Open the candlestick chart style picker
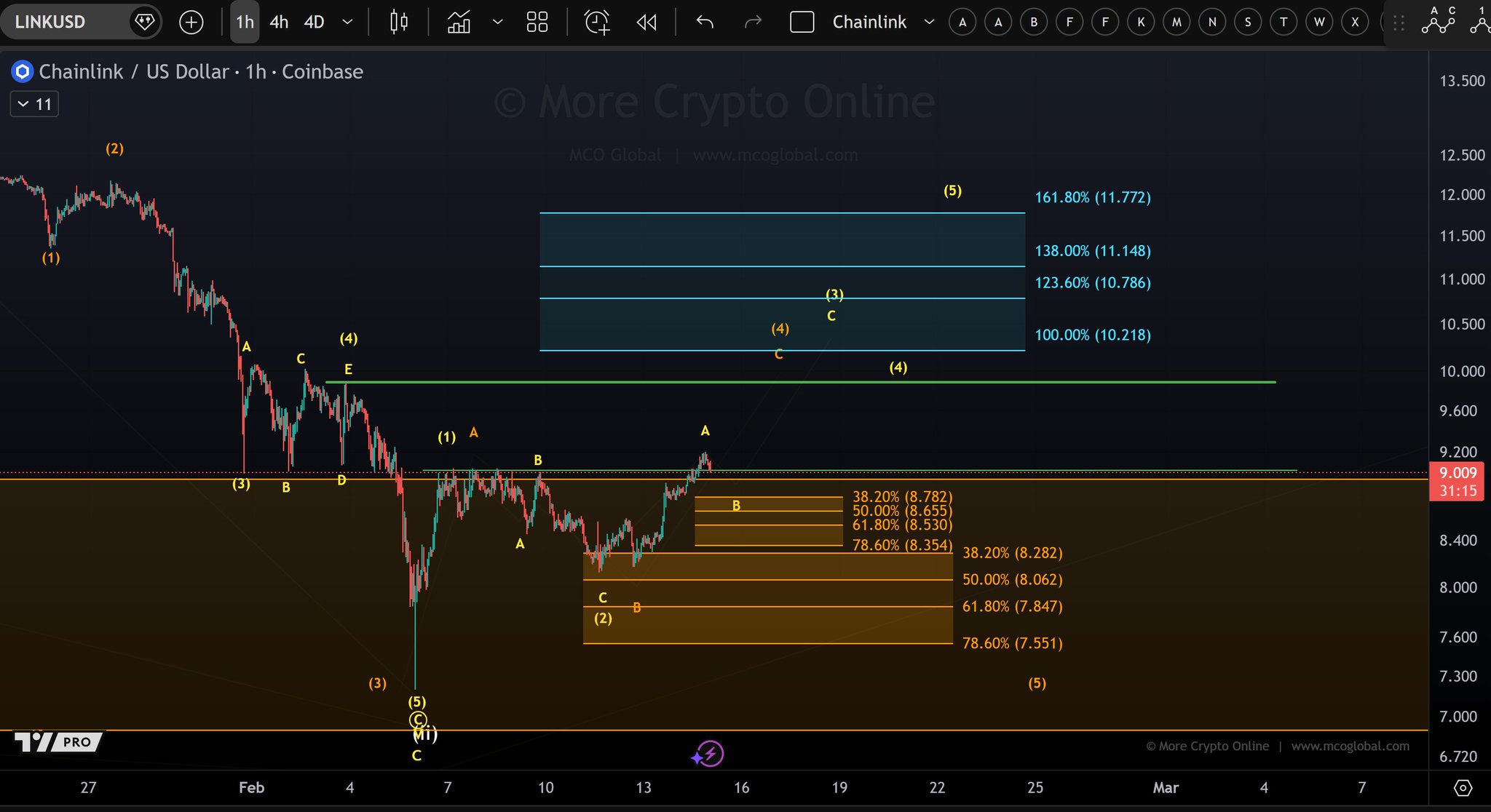1491x812 pixels. click(x=398, y=22)
